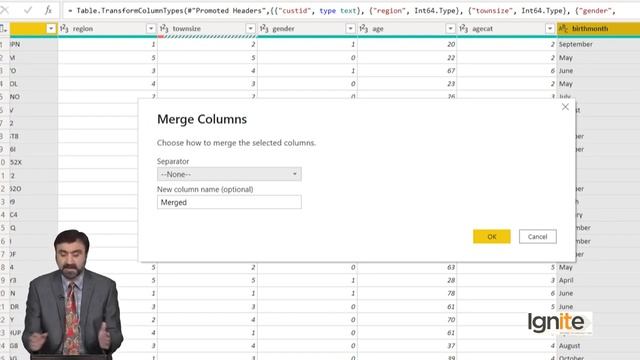
Task: Click age cell with value 37
Action: click(x=407, y=346)
